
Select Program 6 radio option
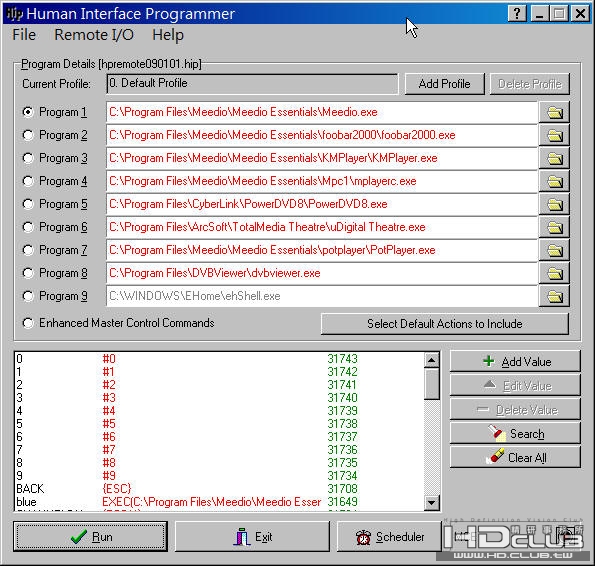click(28, 227)
